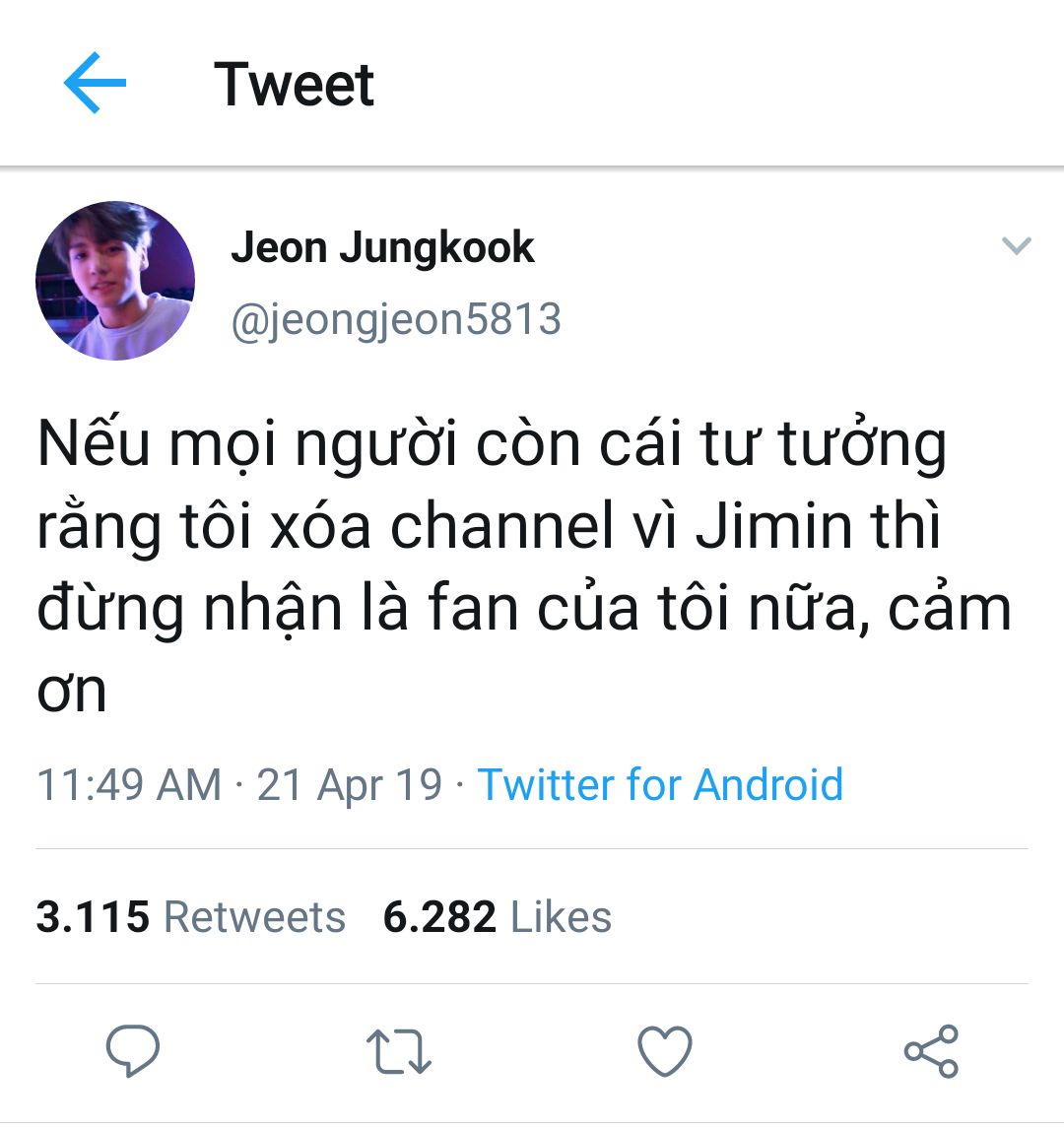Retweet this tweet using the arrows icon

[x=398, y=1050]
